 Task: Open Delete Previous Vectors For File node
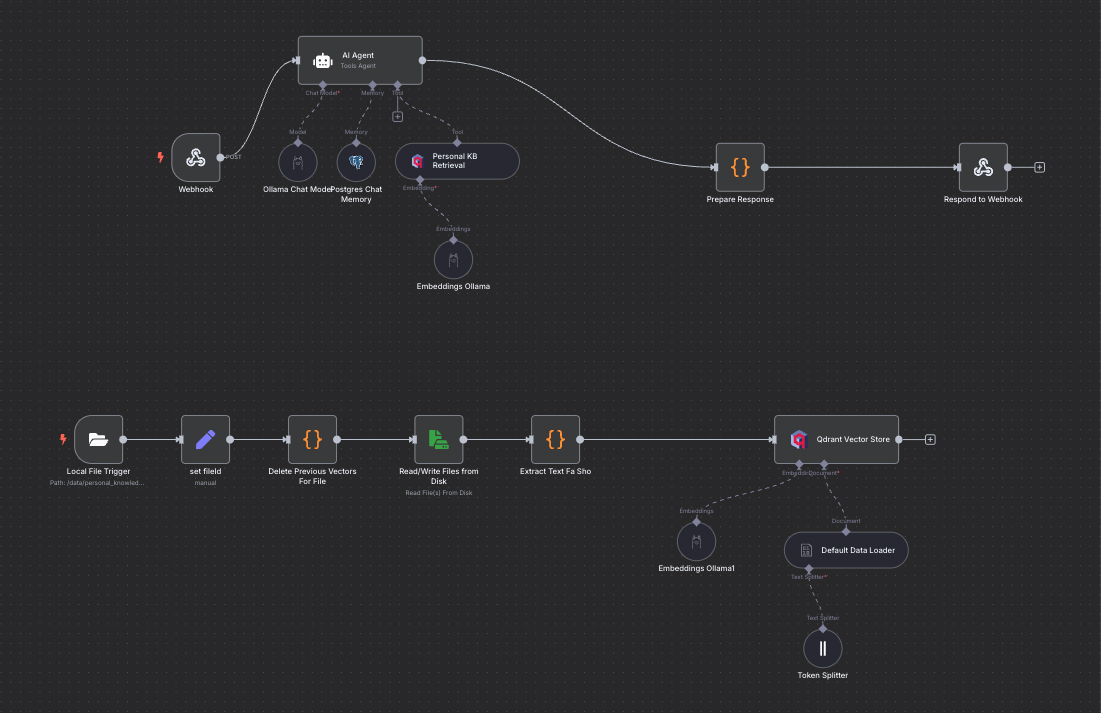tap(312, 440)
